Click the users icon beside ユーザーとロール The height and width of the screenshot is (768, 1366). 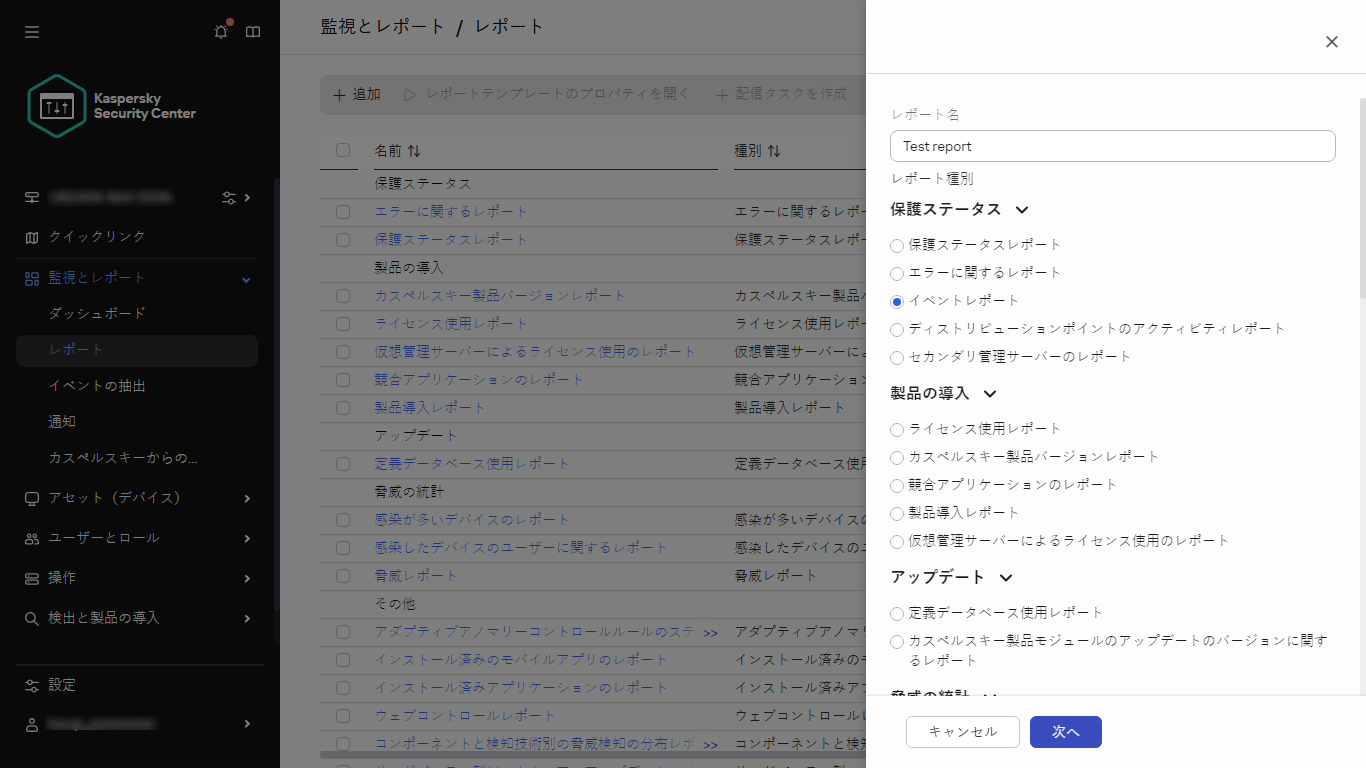[x=31, y=538]
